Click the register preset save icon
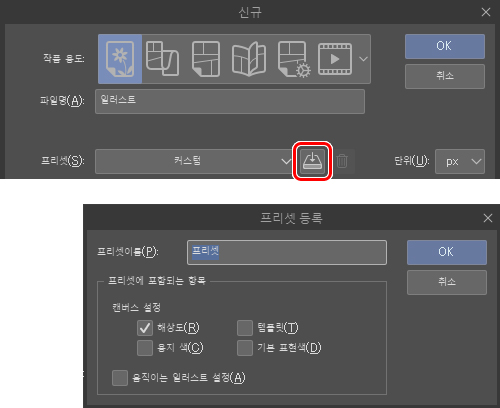Image resolution: width=500 pixels, height=408 pixels. tap(312, 161)
